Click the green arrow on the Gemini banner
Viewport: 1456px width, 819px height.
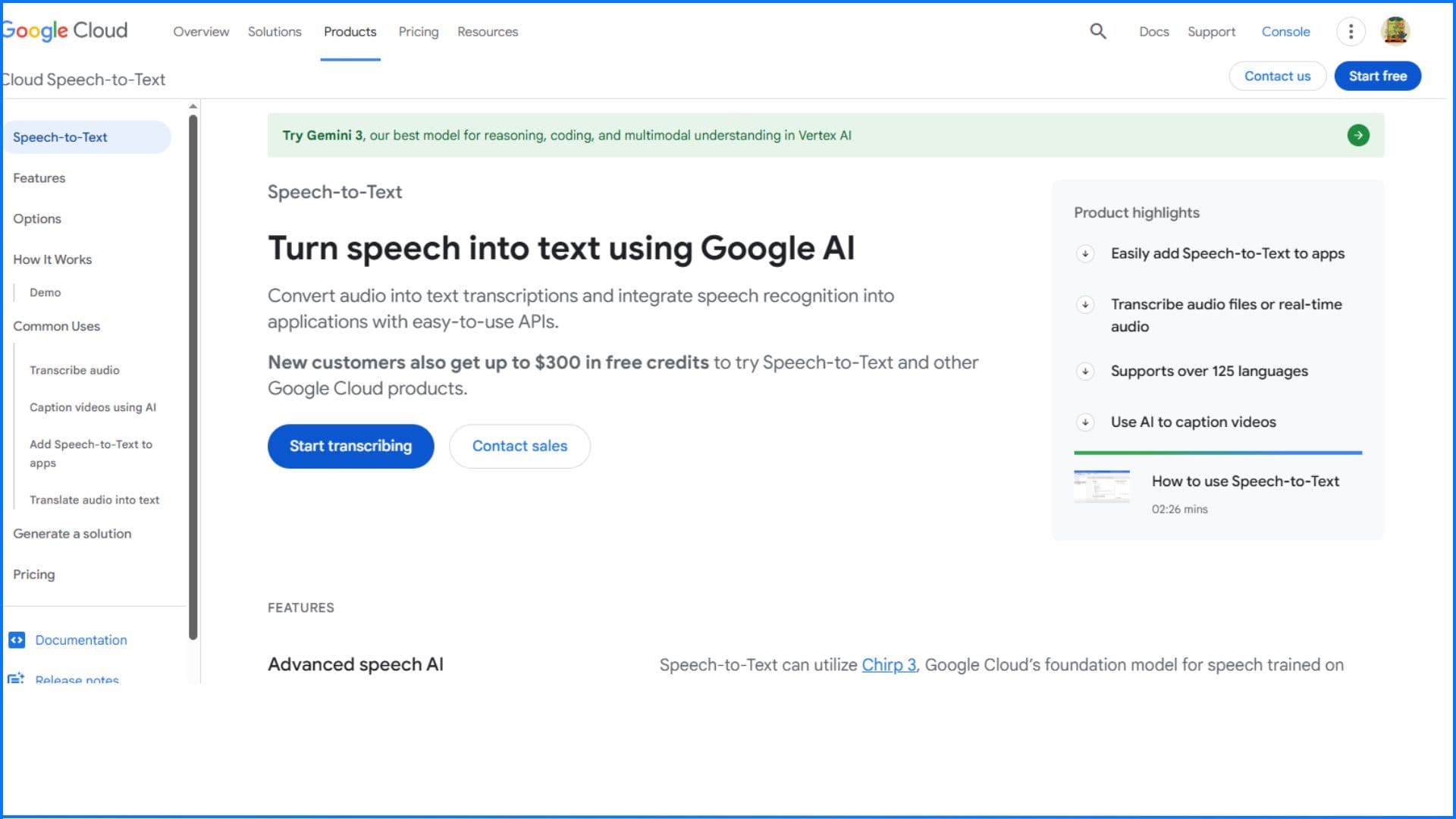pyautogui.click(x=1359, y=135)
